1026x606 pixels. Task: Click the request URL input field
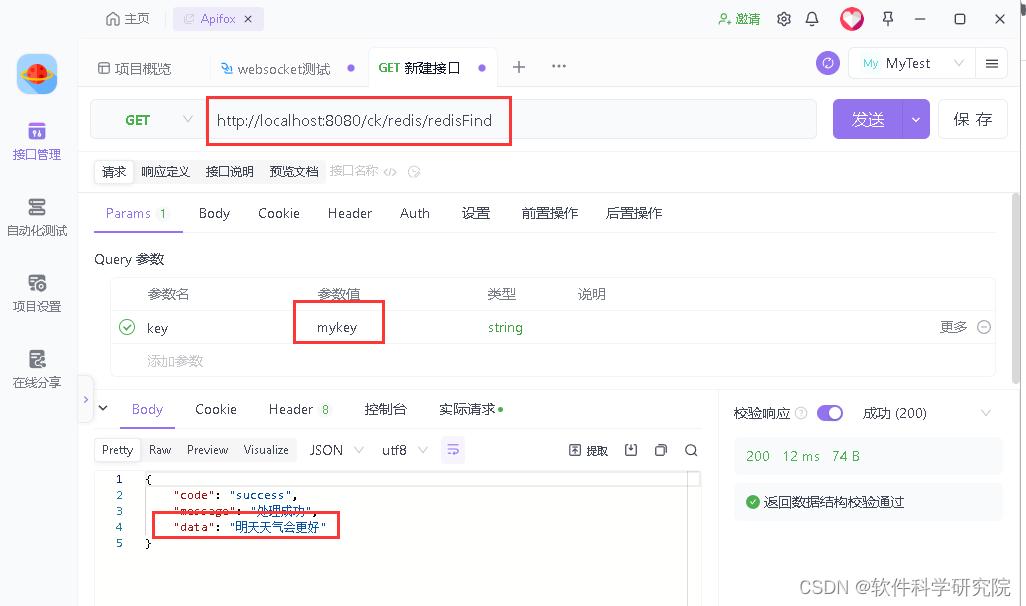pos(512,120)
